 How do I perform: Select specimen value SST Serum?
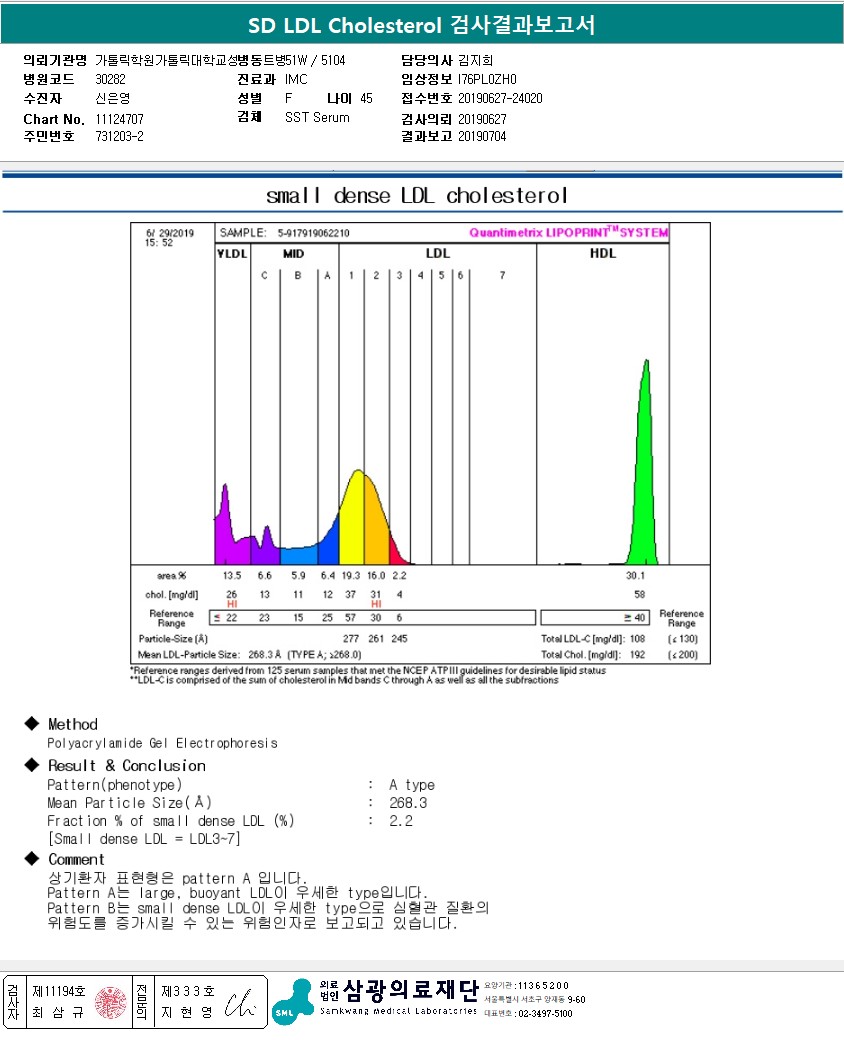[317, 117]
